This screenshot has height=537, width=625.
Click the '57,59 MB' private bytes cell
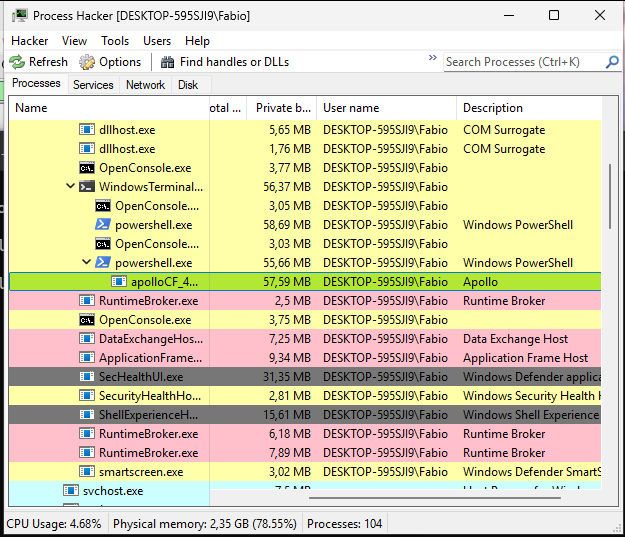pos(287,282)
